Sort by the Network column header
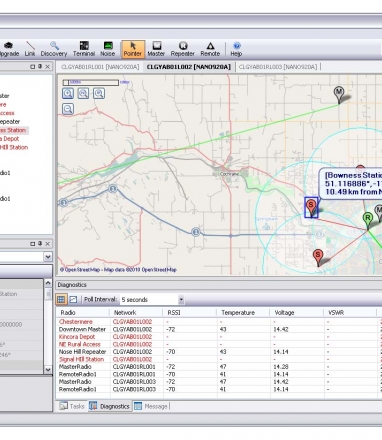This screenshot has height=440, width=382. point(136,313)
